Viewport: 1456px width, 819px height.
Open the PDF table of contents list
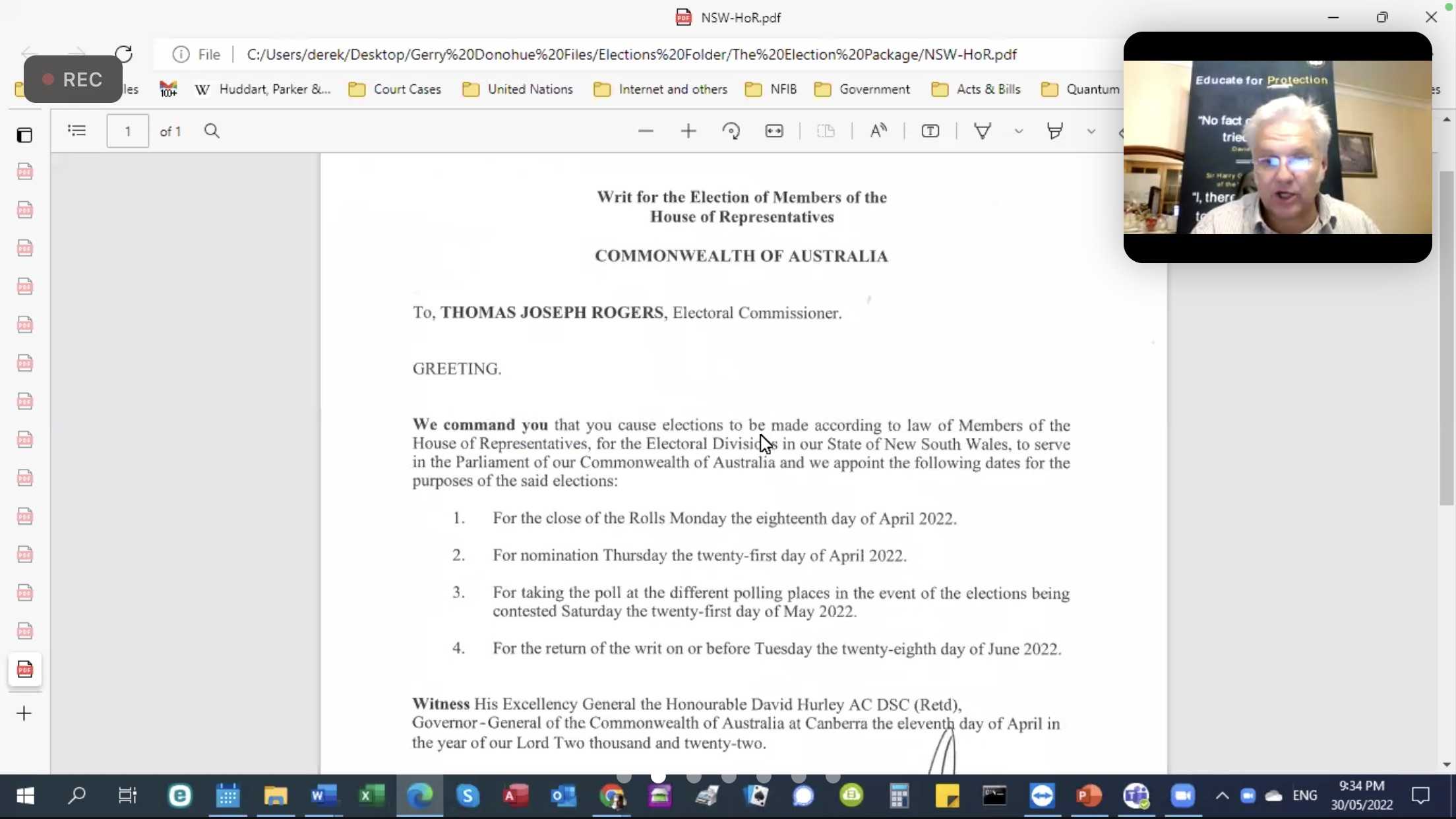[x=76, y=131]
